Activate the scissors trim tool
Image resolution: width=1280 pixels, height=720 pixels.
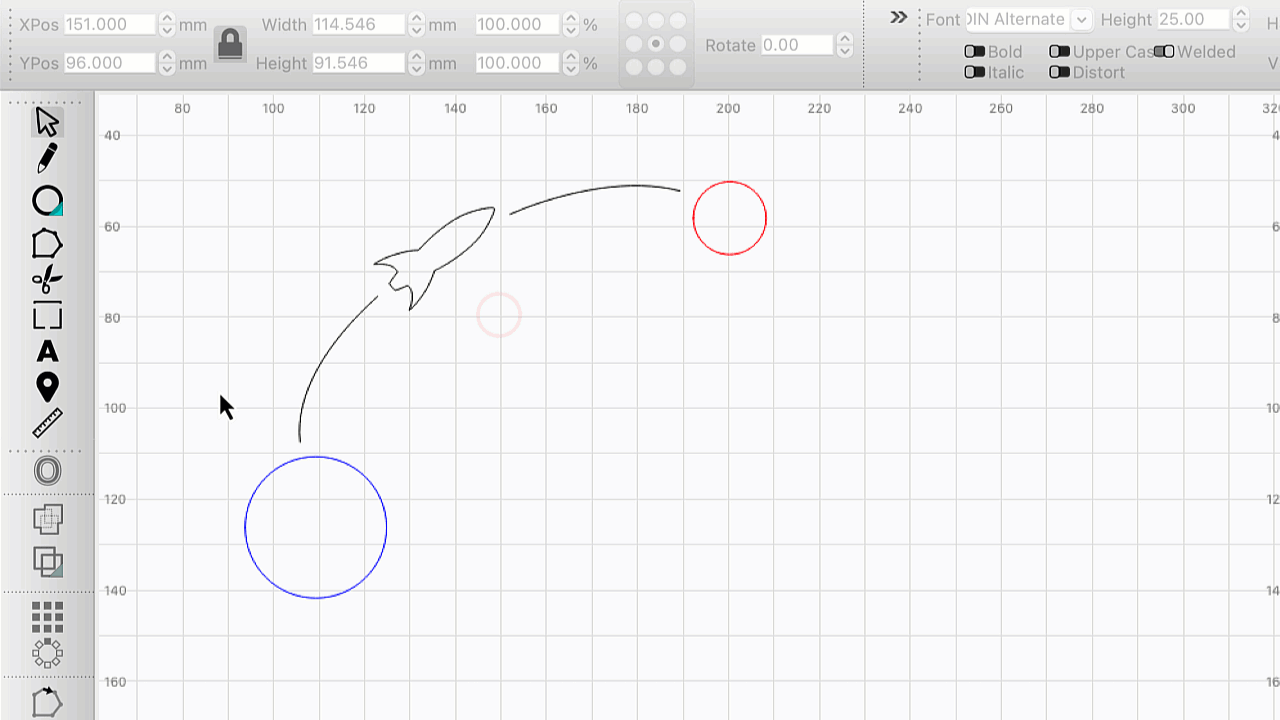click(x=47, y=280)
